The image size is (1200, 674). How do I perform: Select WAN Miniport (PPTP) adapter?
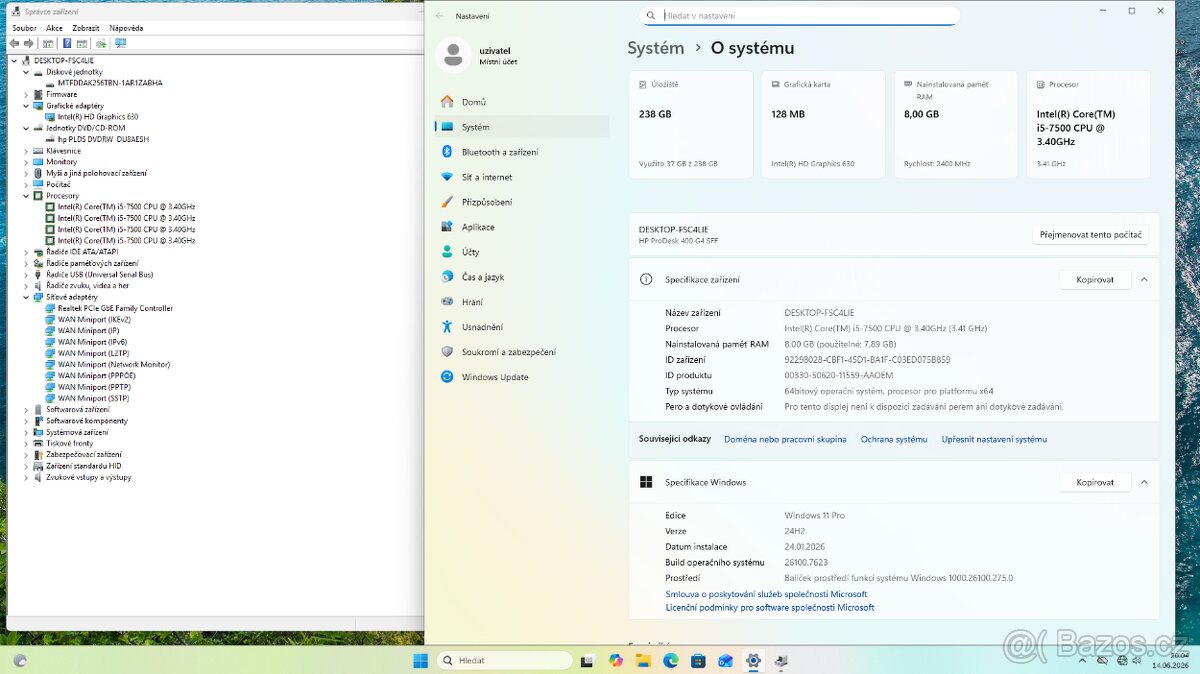click(94, 387)
